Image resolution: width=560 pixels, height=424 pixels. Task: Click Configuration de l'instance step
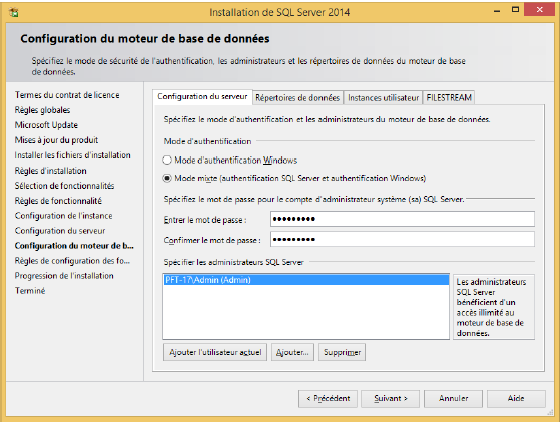pos(64,216)
